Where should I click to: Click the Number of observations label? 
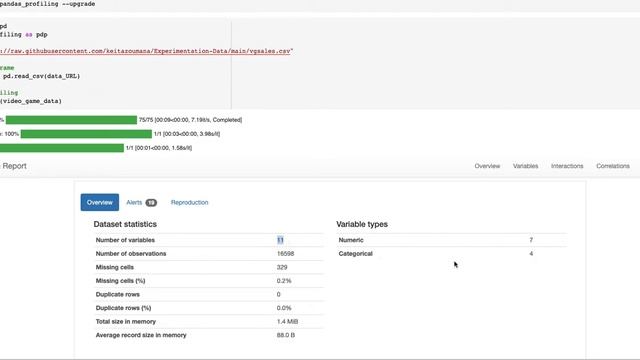131,253
